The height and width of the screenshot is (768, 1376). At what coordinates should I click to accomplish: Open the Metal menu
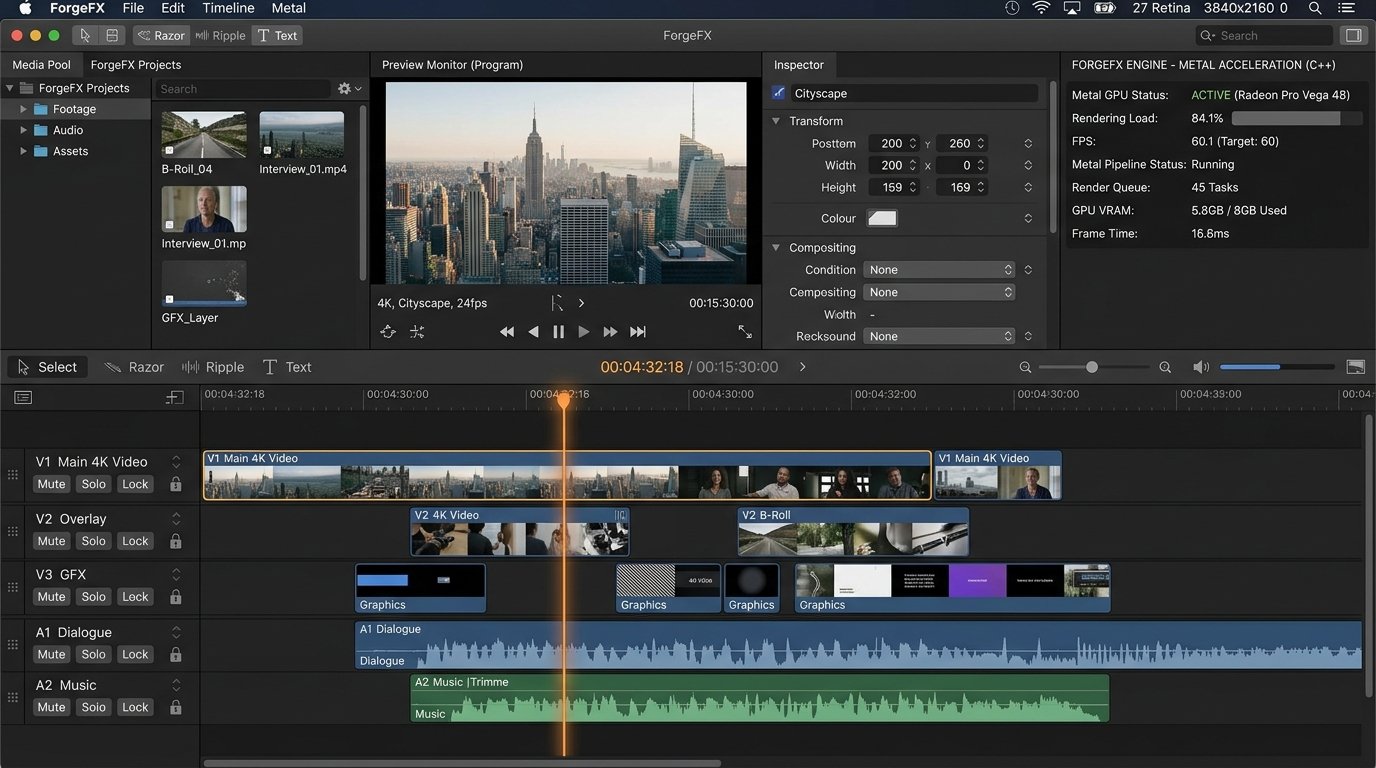(x=289, y=8)
